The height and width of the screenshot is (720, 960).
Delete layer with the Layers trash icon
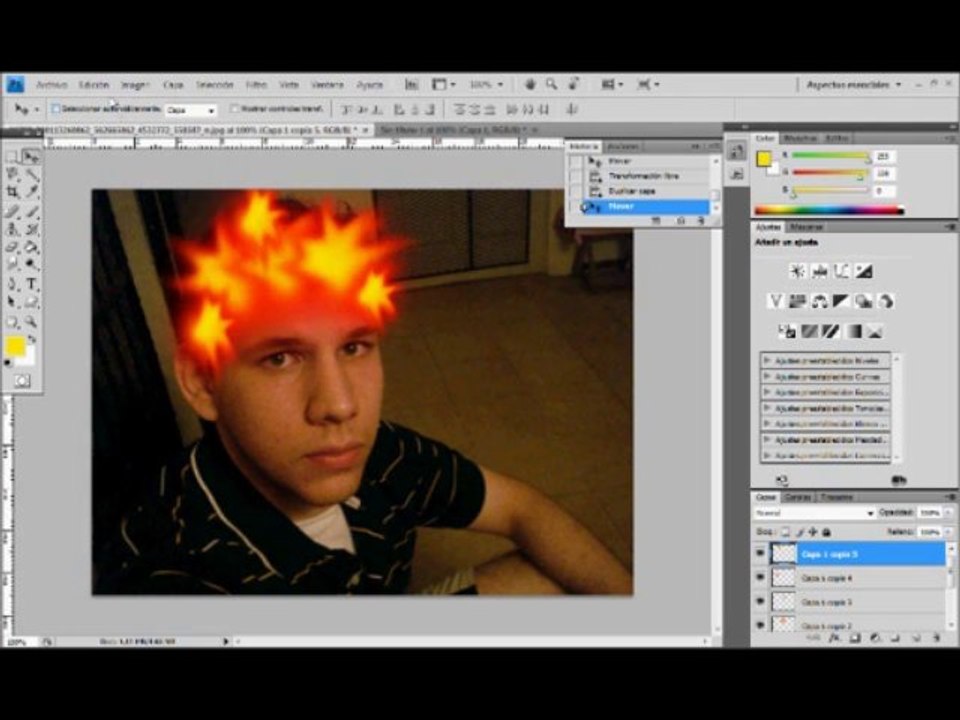pos(937,638)
